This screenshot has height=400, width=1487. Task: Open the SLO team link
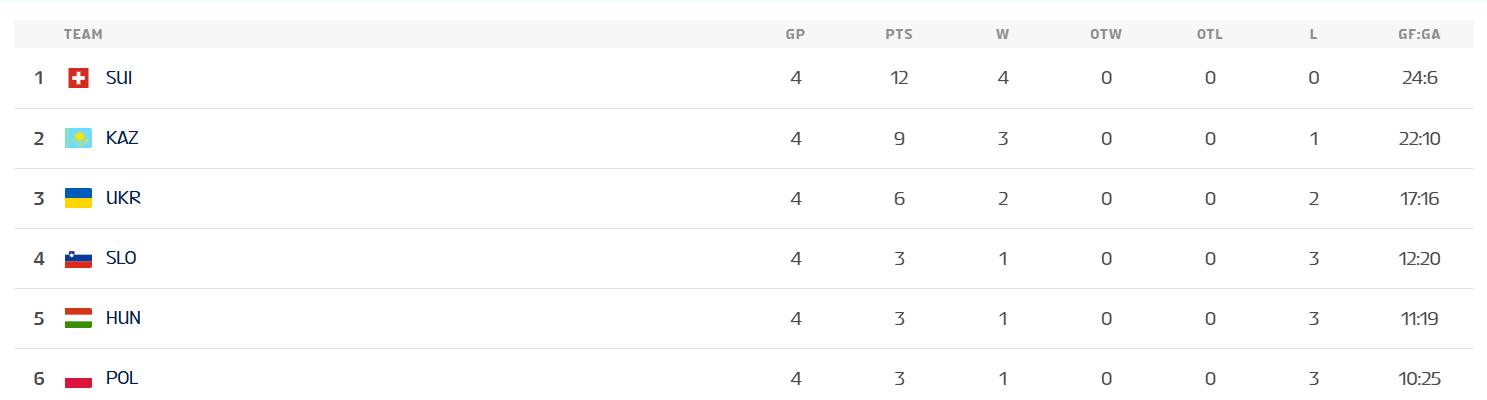pos(121,258)
